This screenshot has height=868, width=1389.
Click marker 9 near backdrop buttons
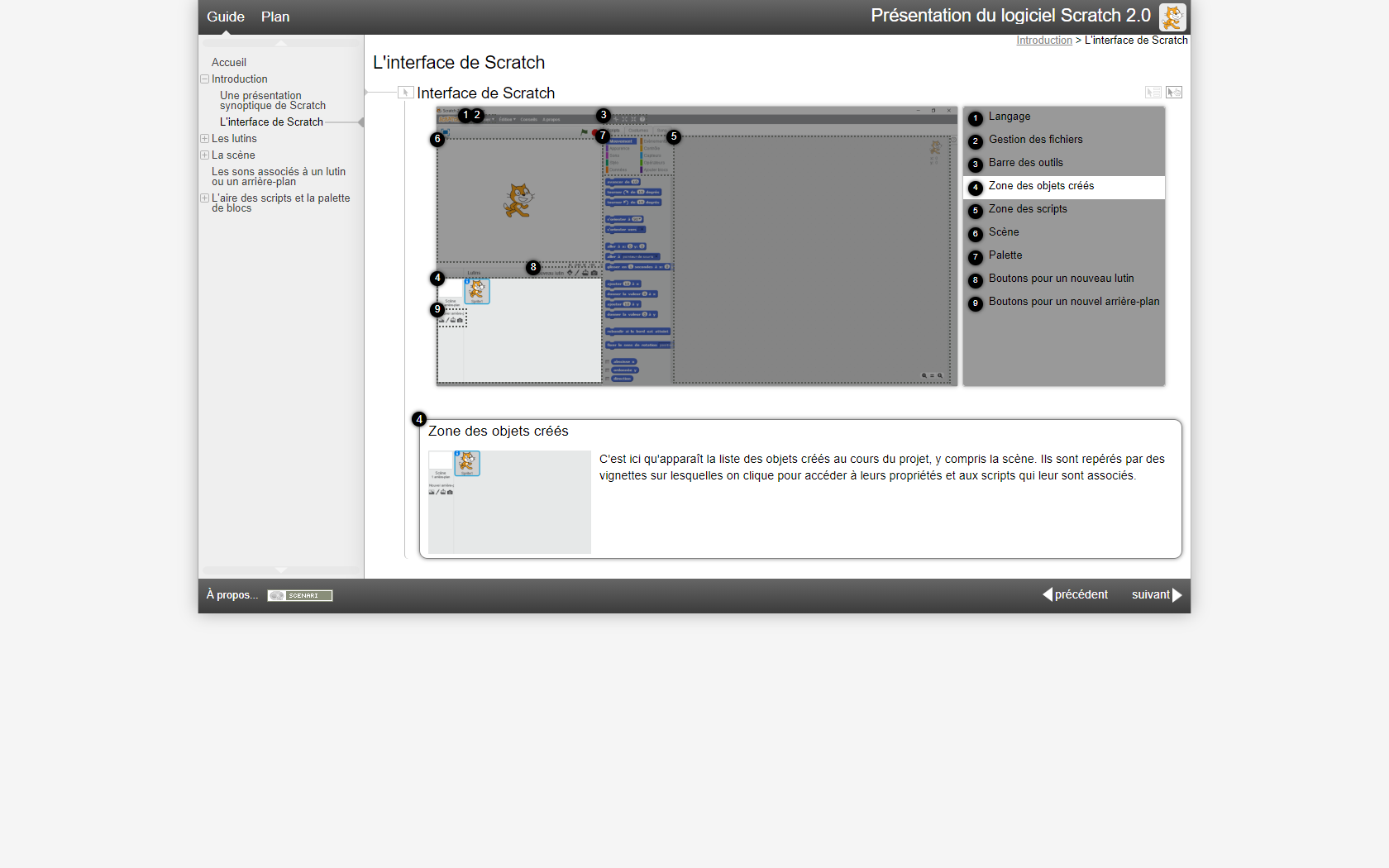pyautogui.click(x=437, y=310)
